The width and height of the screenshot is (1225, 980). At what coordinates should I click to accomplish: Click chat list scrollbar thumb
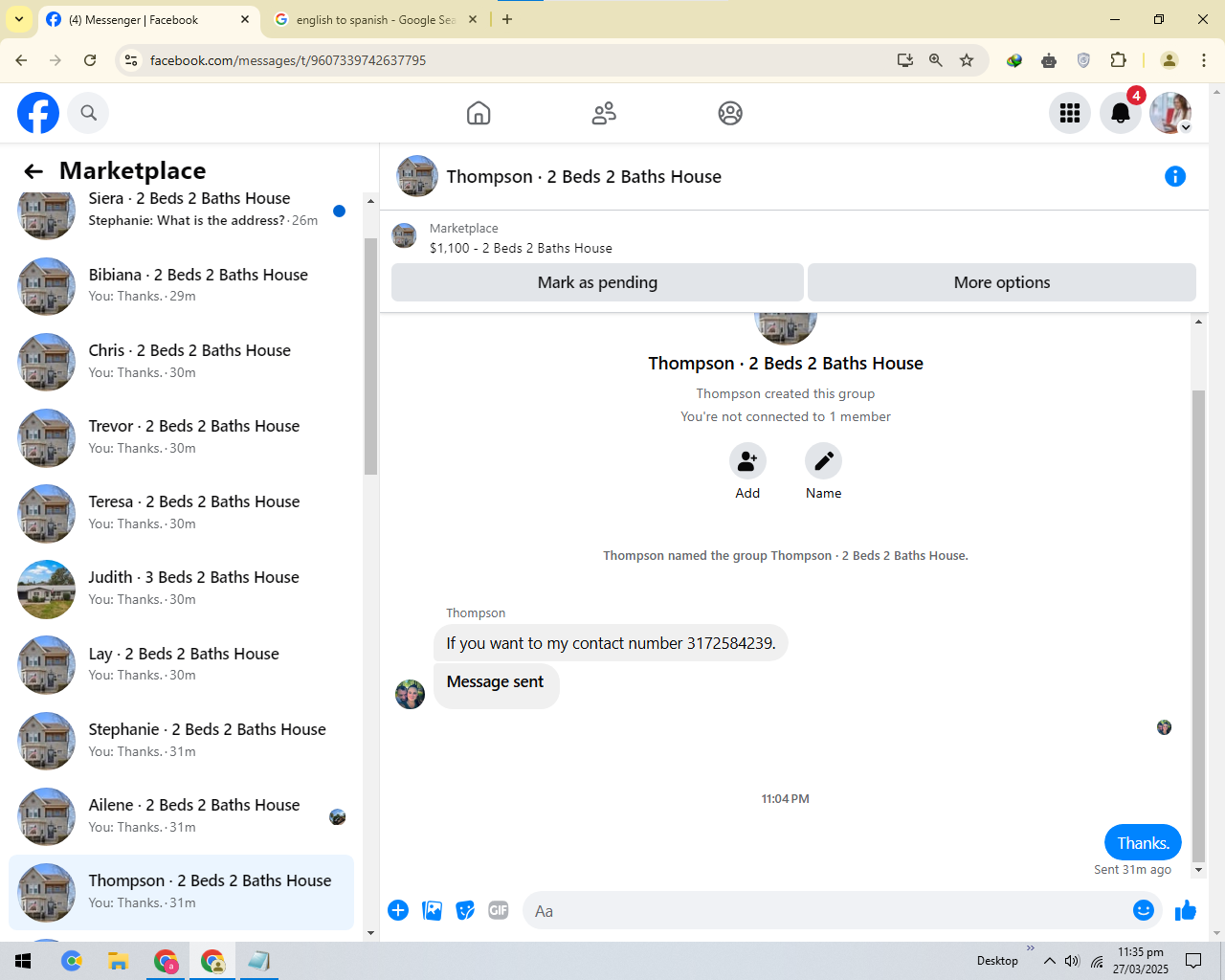[x=370, y=356]
